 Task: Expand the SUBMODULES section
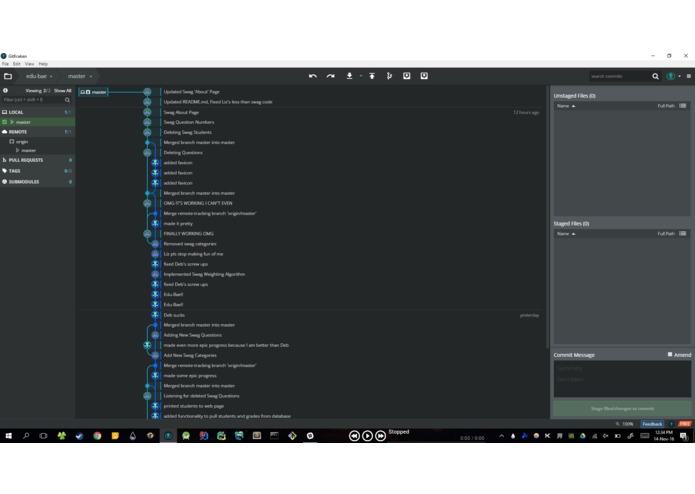coord(37,182)
